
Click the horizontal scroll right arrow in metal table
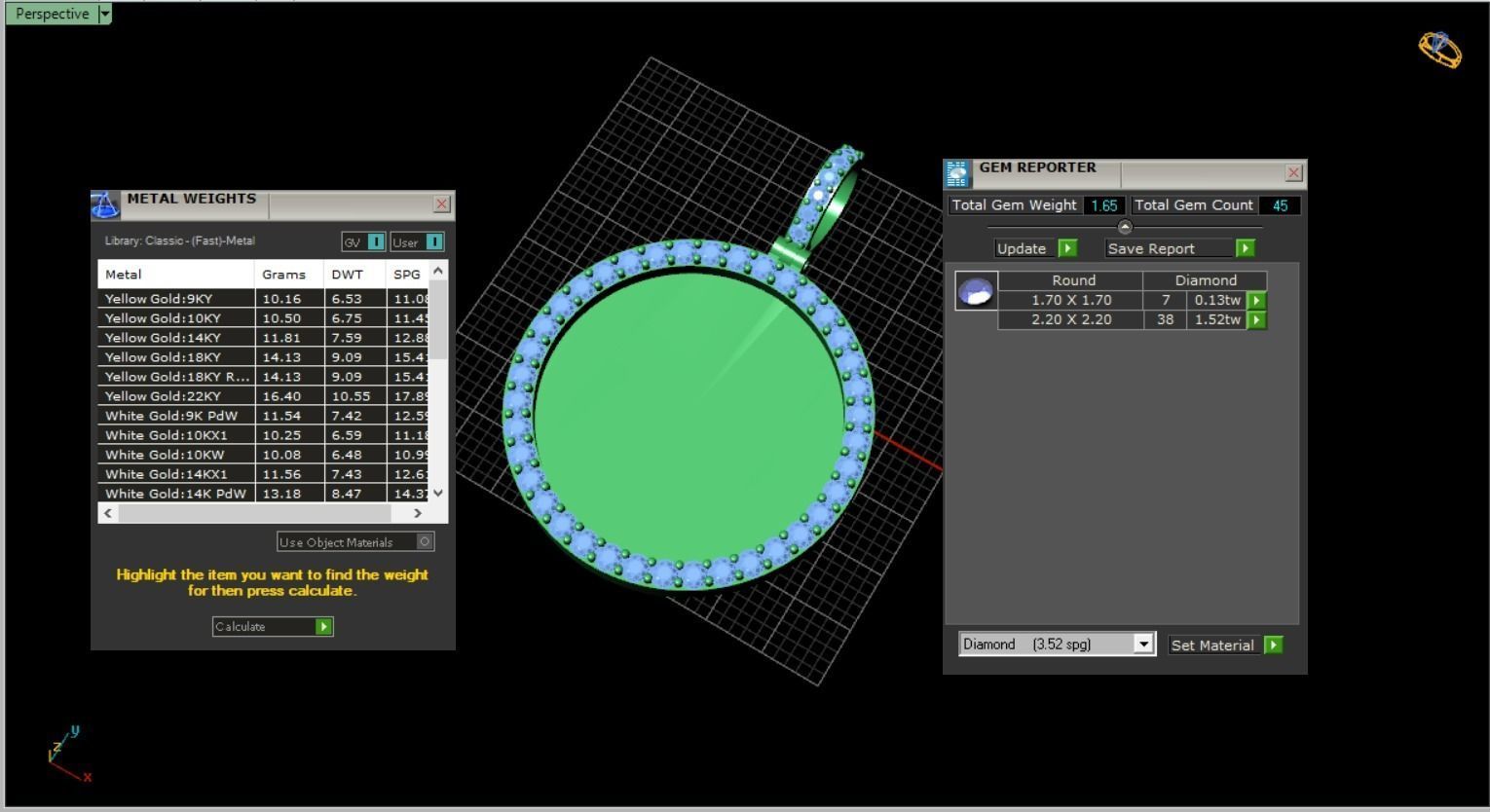[418, 512]
